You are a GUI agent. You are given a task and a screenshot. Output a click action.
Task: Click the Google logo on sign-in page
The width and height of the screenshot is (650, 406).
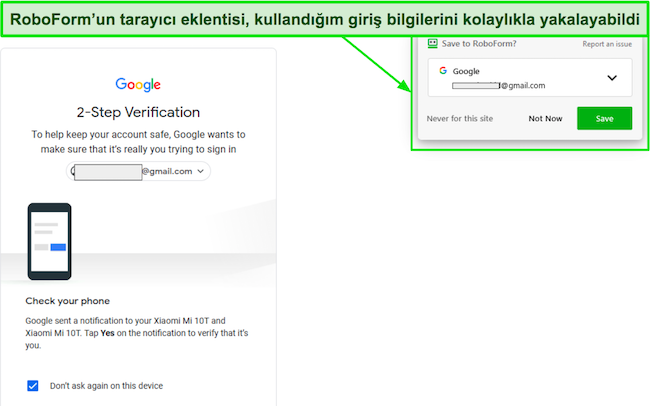pyautogui.click(x=138, y=85)
